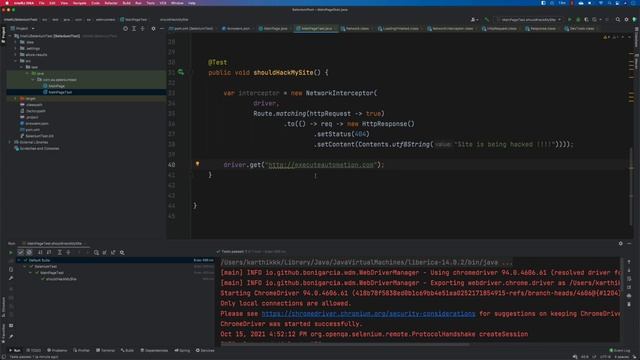640x360 pixels.
Task: Expand External Libraries node
Action: click(10, 142)
